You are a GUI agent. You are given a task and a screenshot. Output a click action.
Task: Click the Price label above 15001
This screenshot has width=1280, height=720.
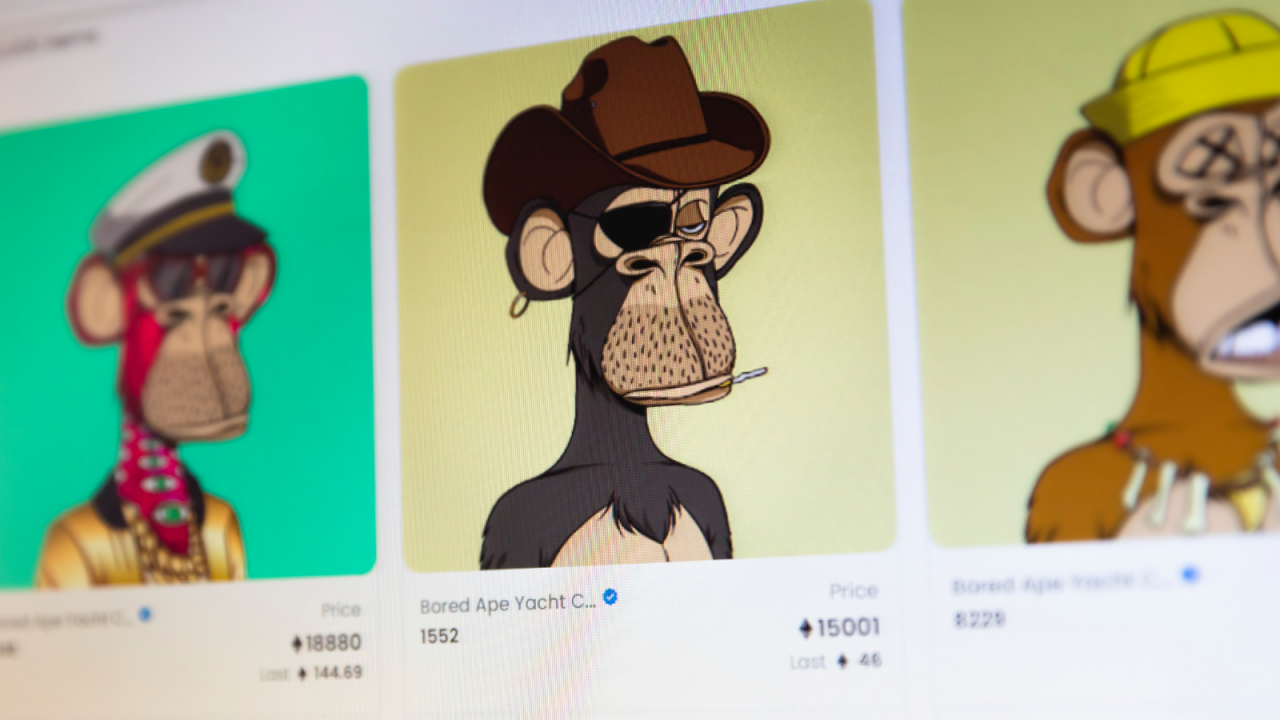[853, 591]
